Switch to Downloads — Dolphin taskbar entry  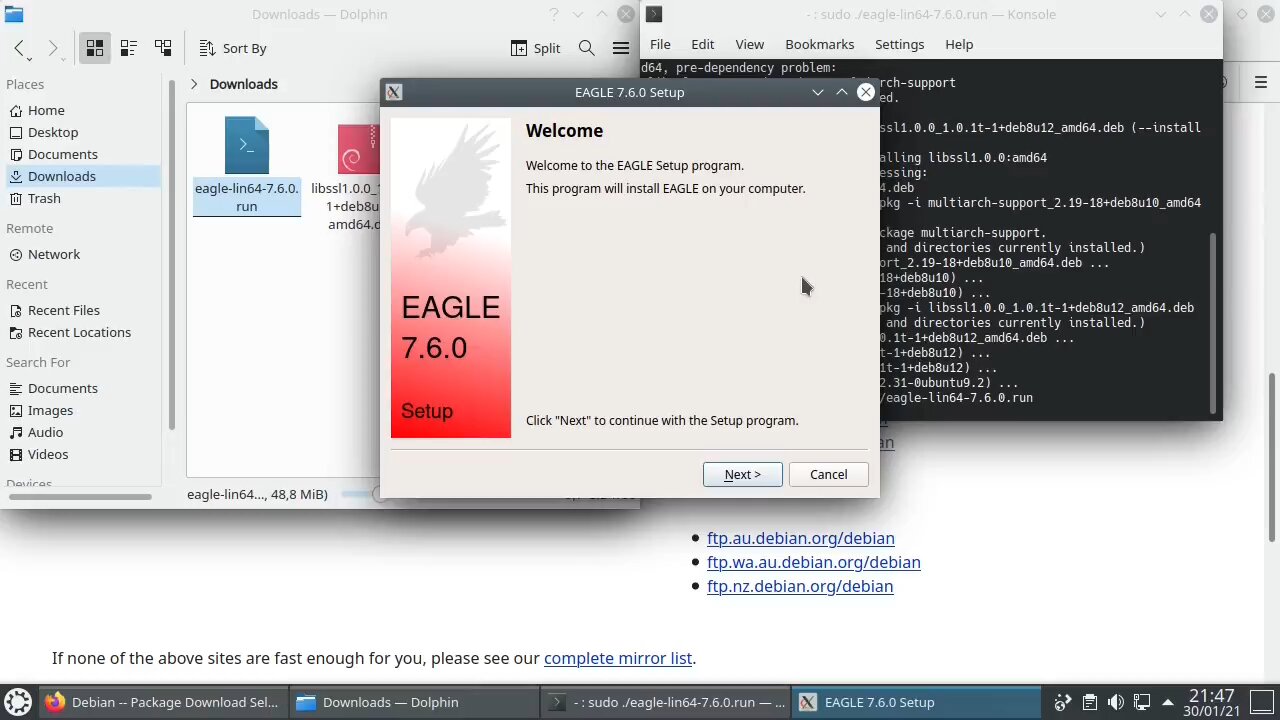[414, 702]
